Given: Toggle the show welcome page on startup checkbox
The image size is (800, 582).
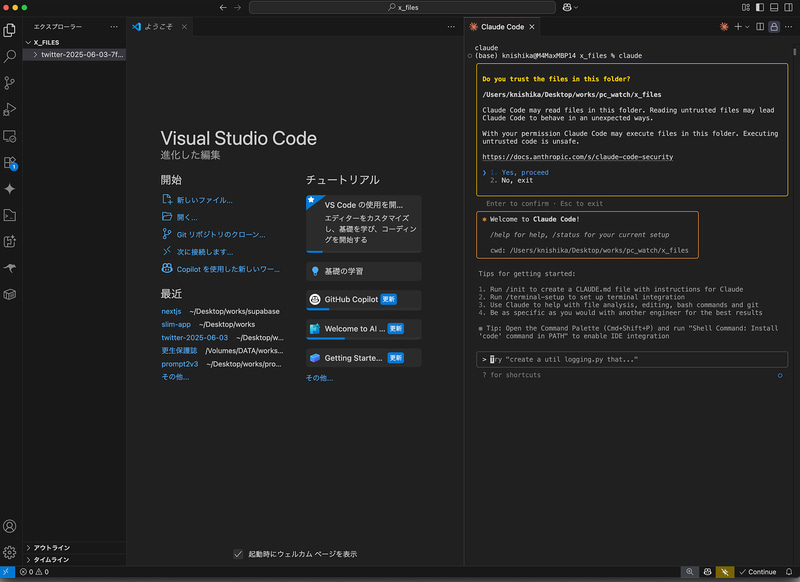Looking at the screenshot, I should pyautogui.click(x=238, y=554).
